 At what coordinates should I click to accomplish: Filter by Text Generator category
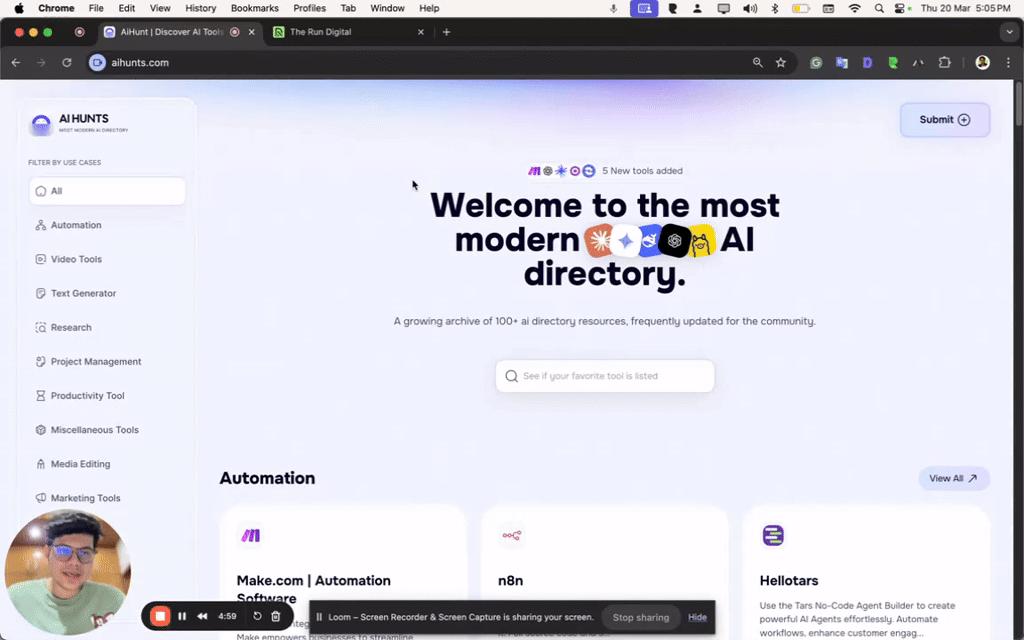click(x=76, y=293)
